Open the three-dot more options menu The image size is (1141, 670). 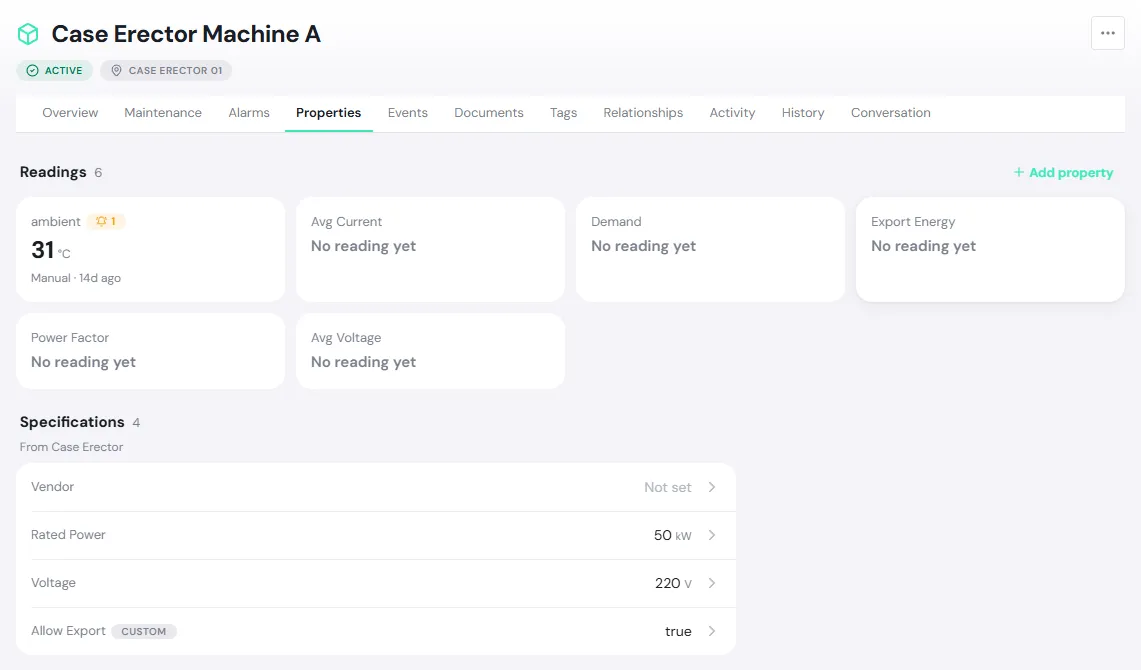1108,33
